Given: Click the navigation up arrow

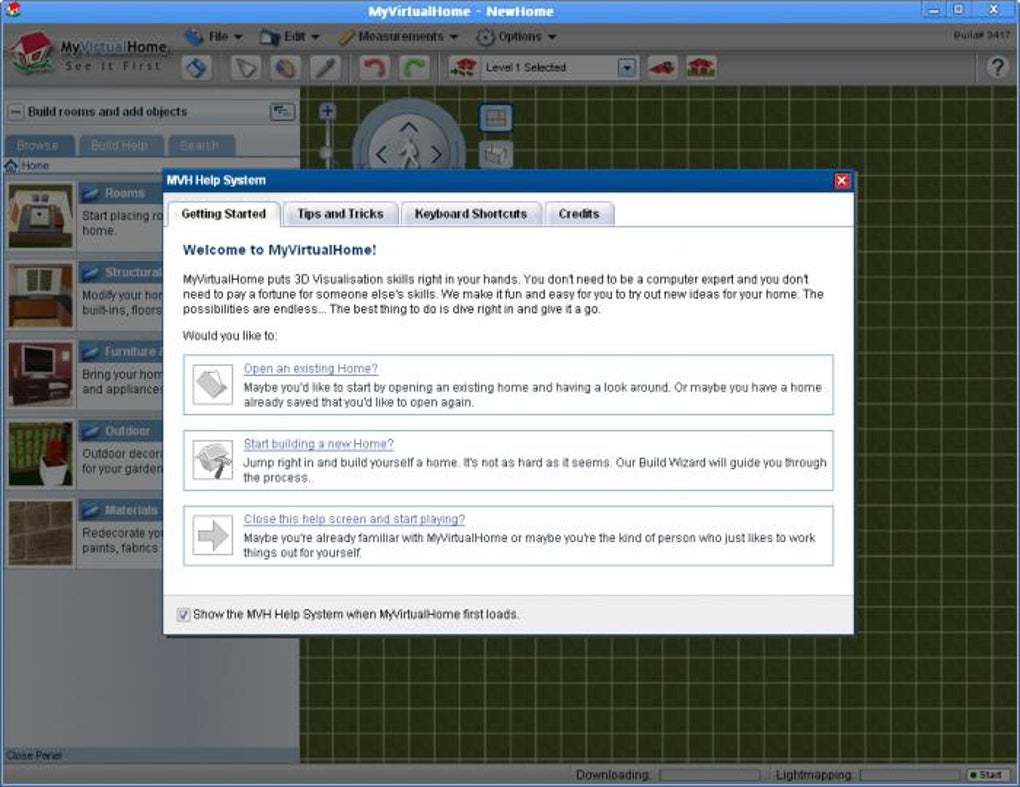Looking at the screenshot, I should coord(409,126).
